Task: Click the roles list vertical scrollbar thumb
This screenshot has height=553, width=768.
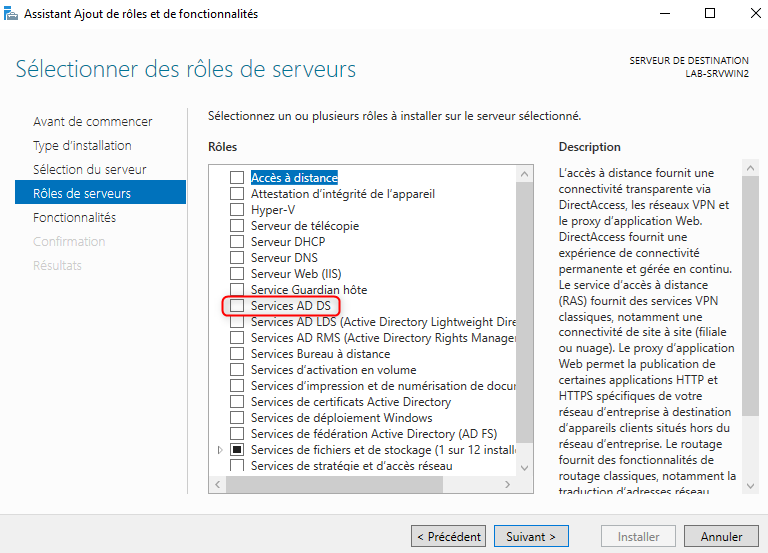Action: click(x=525, y=312)
